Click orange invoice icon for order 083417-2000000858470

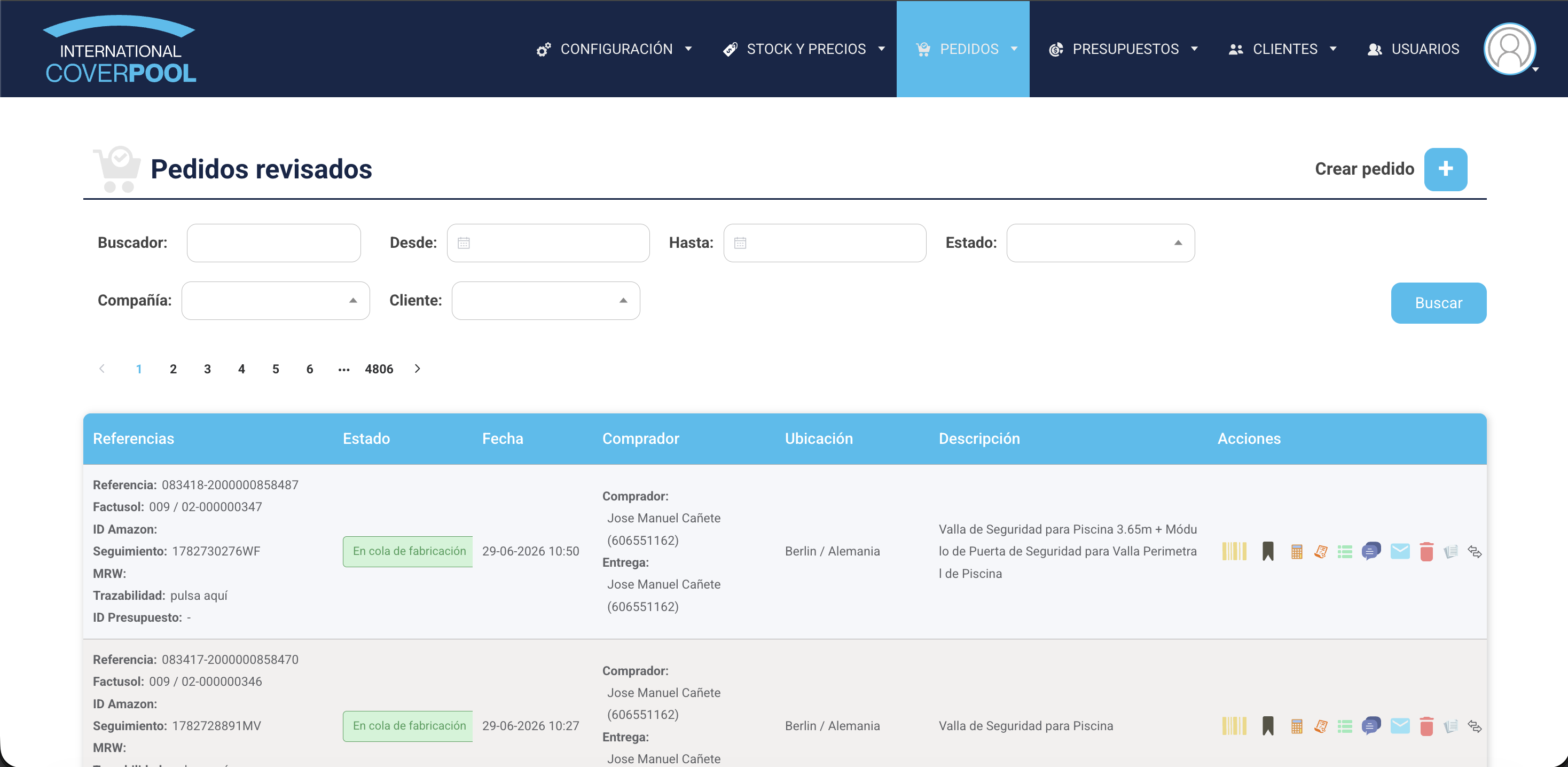pos(1321,727)
